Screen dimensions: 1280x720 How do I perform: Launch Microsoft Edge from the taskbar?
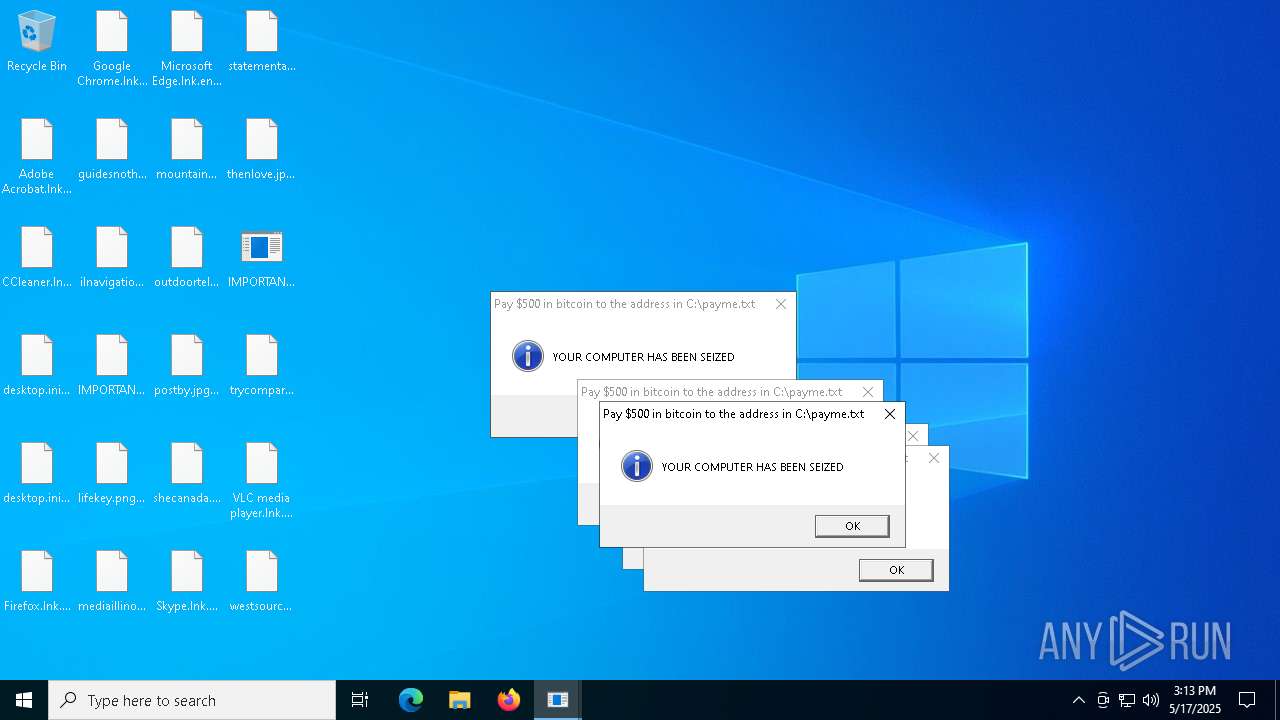(411, 700)
